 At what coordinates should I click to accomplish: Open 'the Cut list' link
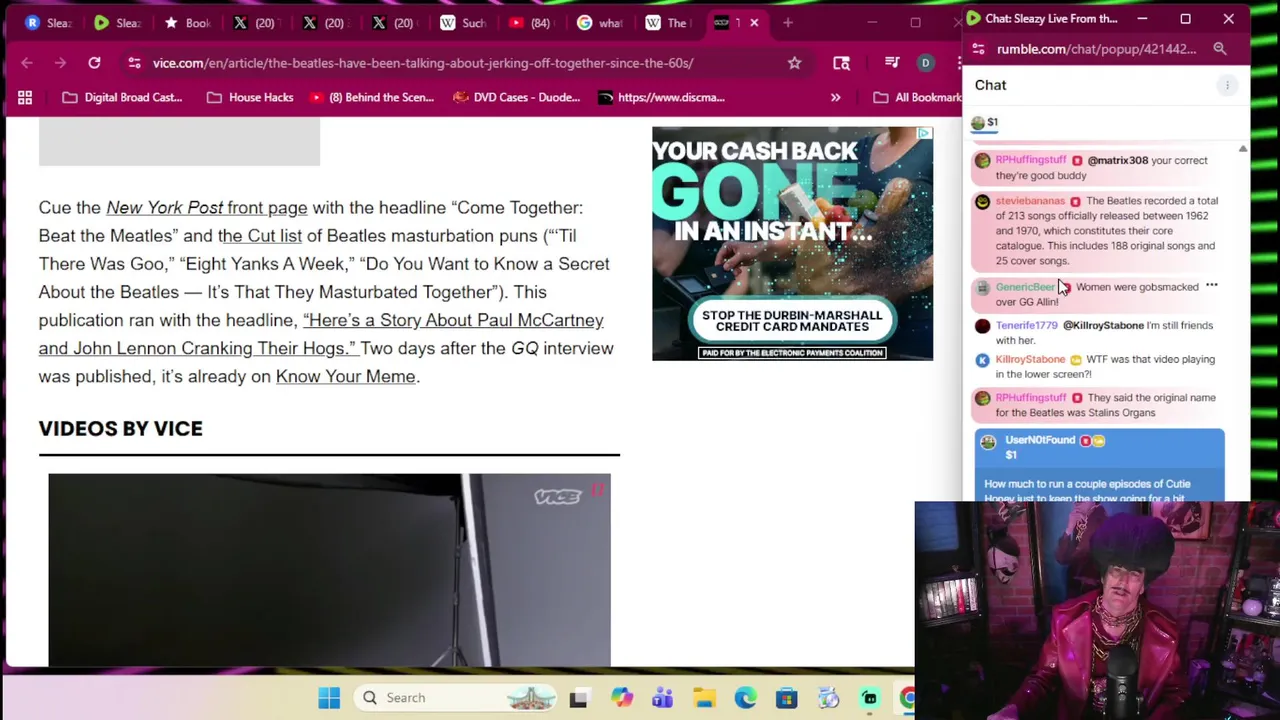click(x=260, y=235)
